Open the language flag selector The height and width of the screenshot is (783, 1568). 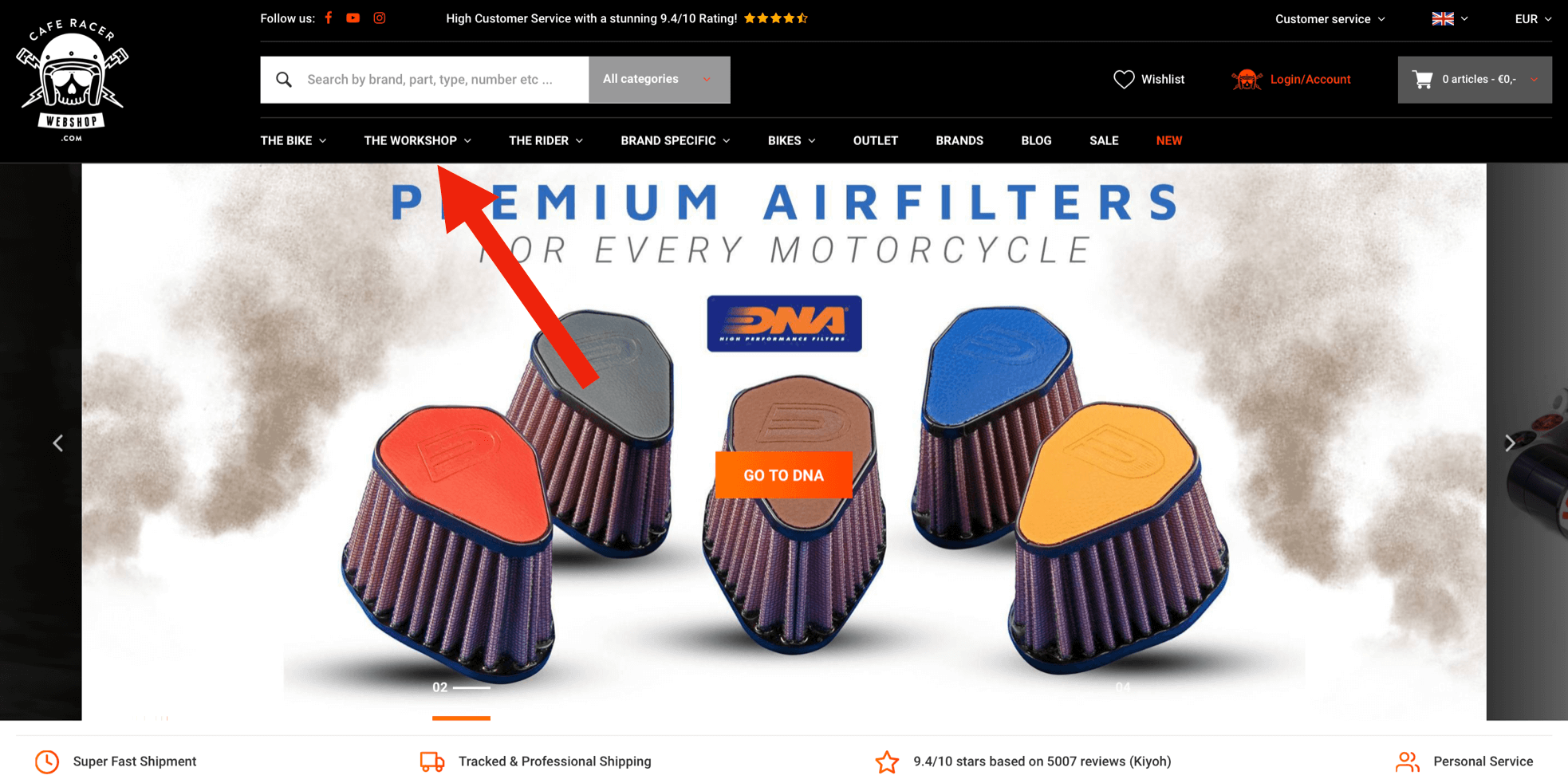point(1449,18)
